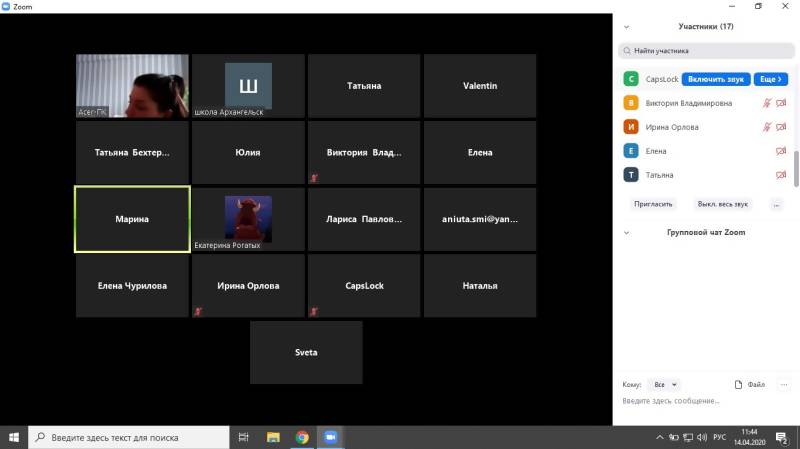Click muted microphone icon beside Виктория Владимировна
This screenshot has height=449, width=800.
click(767, 103)
